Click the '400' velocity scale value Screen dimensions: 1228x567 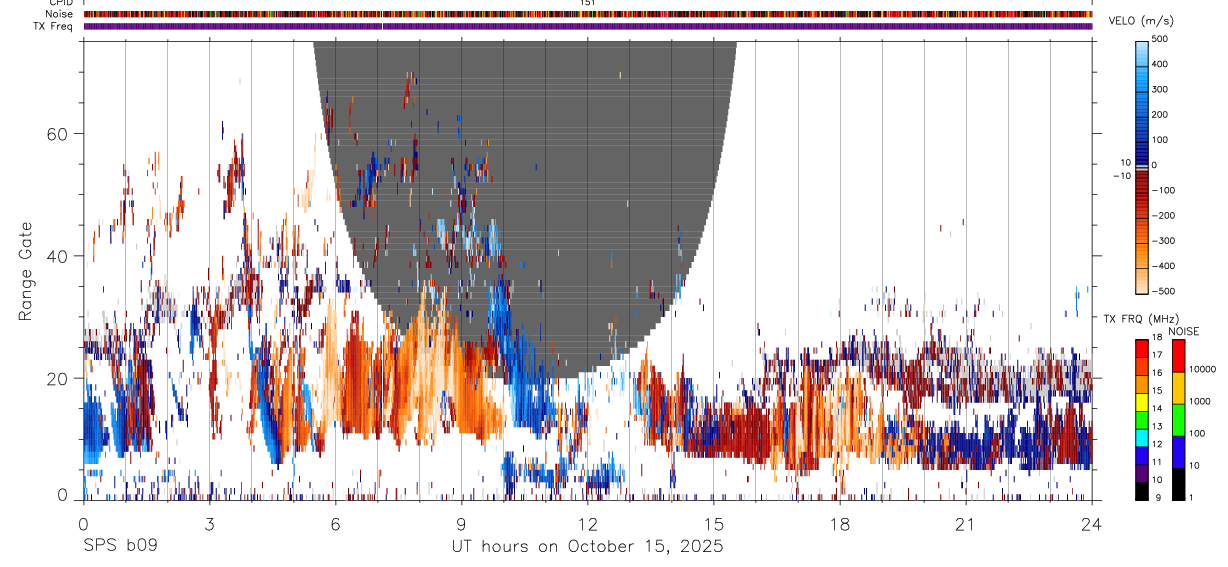click(x=1162, y=64)
